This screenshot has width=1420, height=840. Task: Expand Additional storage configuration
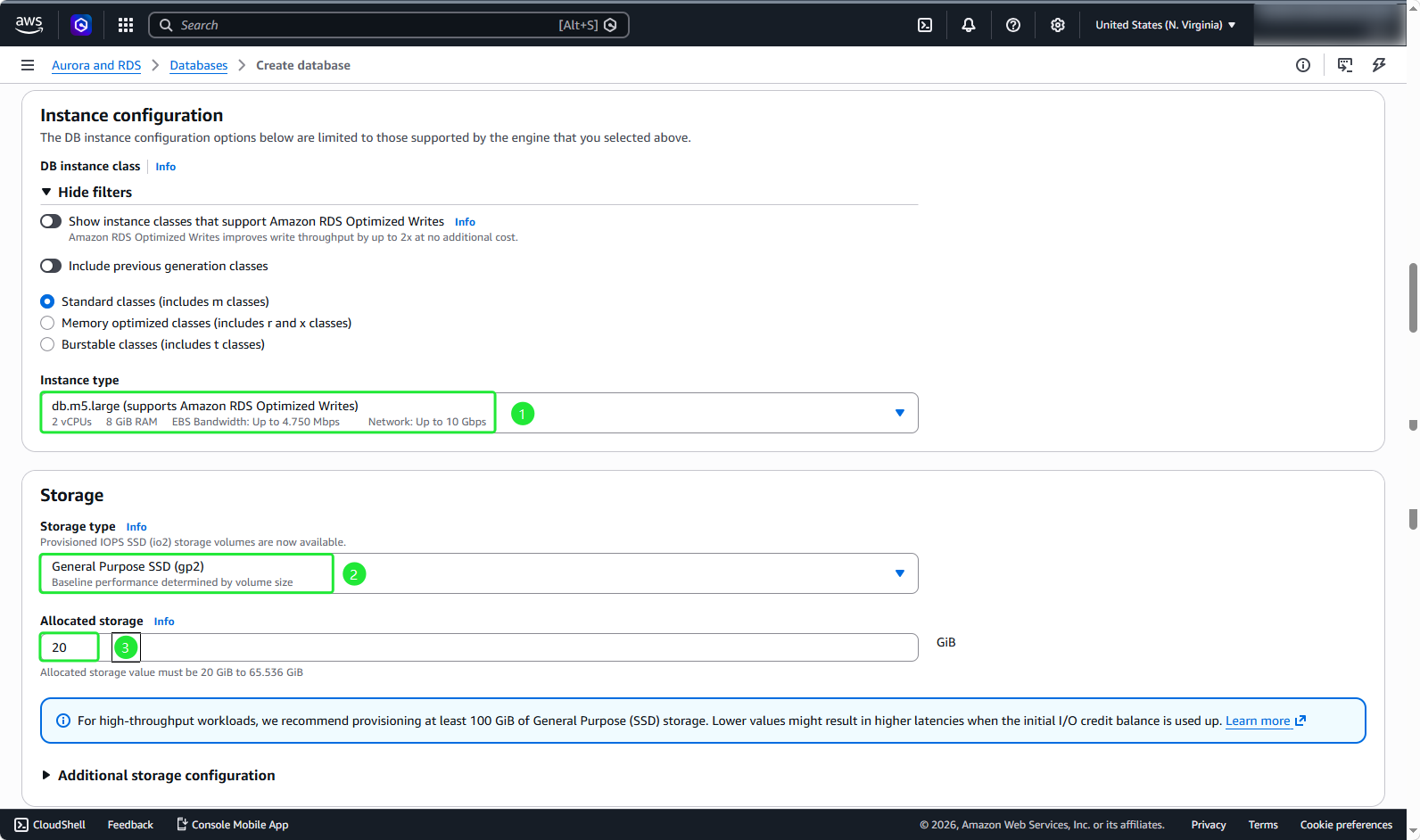pos(158,776)
